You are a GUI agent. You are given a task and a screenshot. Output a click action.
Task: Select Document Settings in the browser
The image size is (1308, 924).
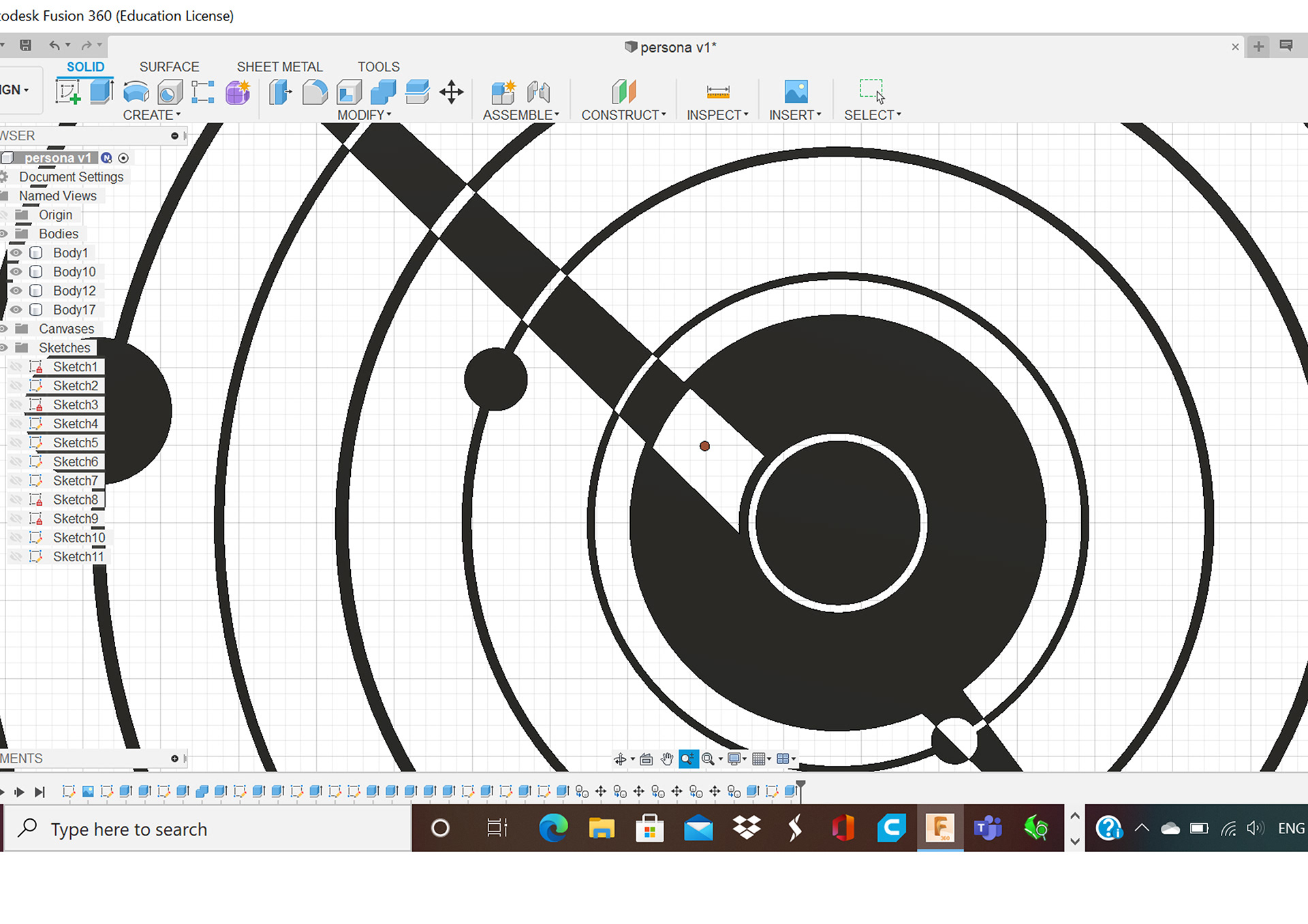point(72,177)
